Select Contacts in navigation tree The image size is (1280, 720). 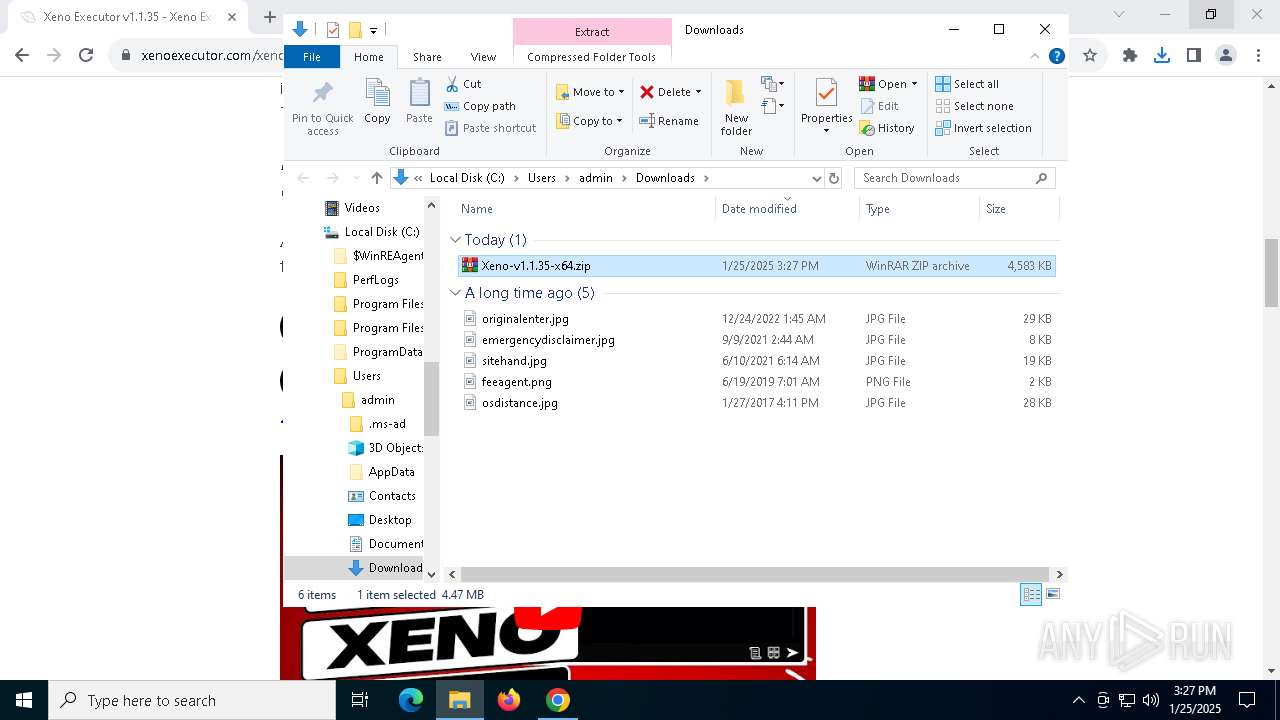point(391,496)
